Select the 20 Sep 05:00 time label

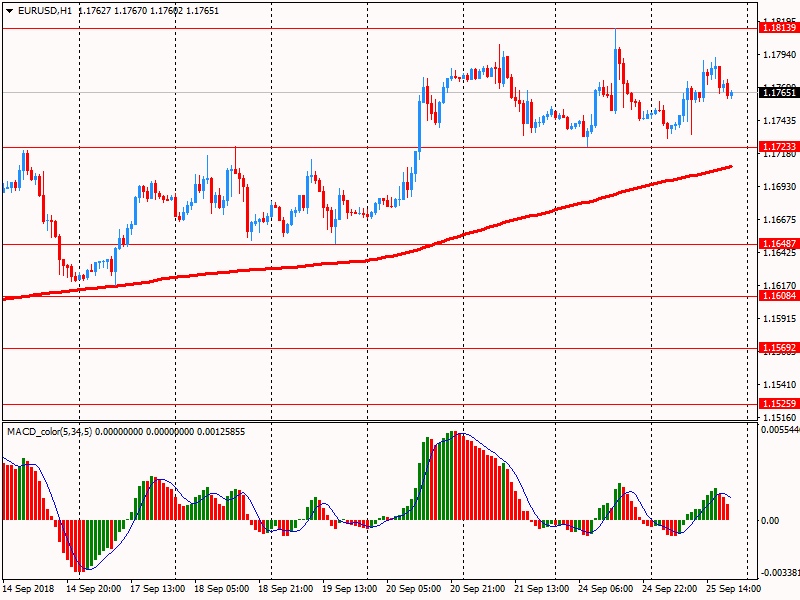click(415, 589)
